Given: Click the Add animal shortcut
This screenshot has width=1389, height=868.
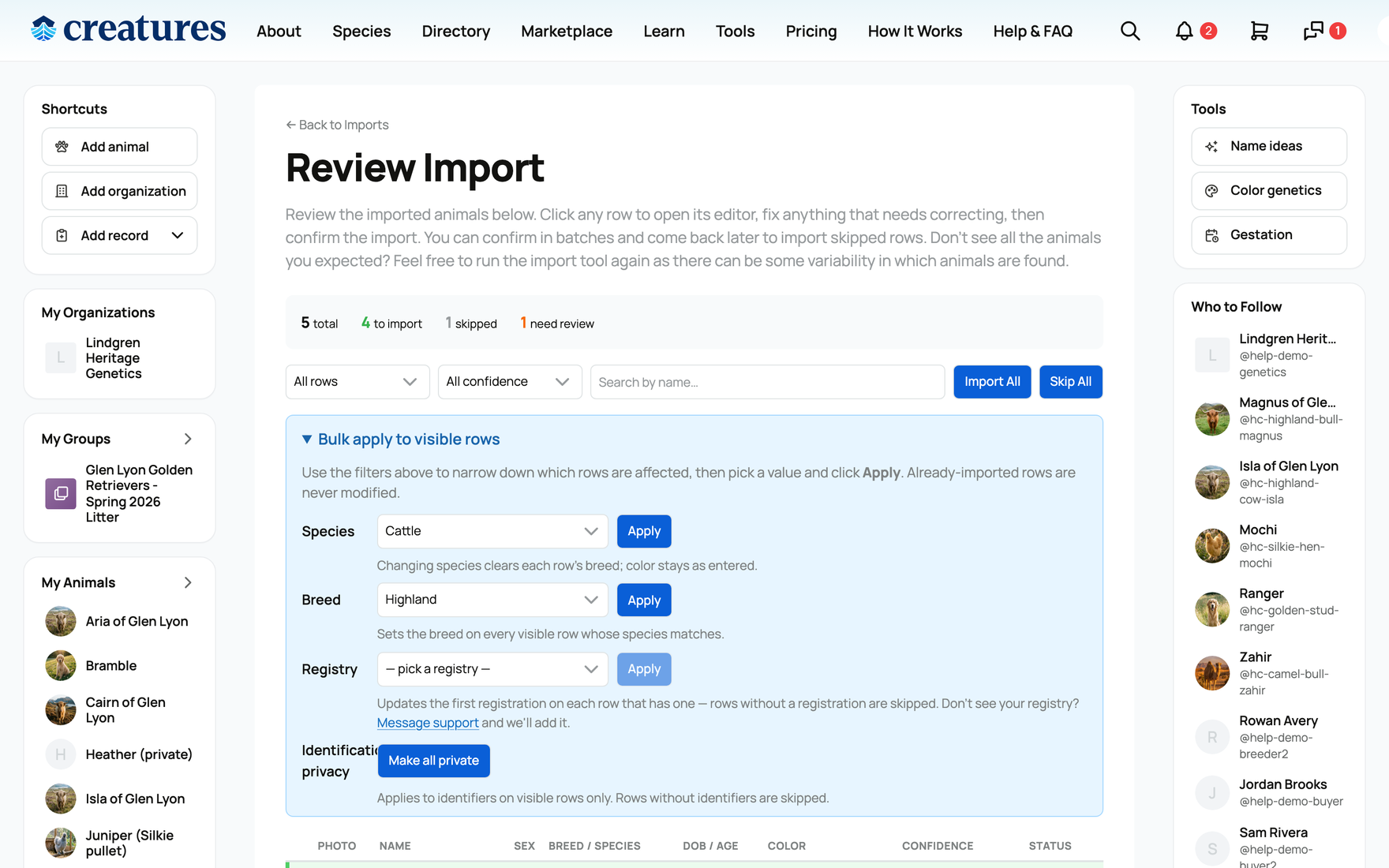Looking at the screenshot, I should coord(120,147).
